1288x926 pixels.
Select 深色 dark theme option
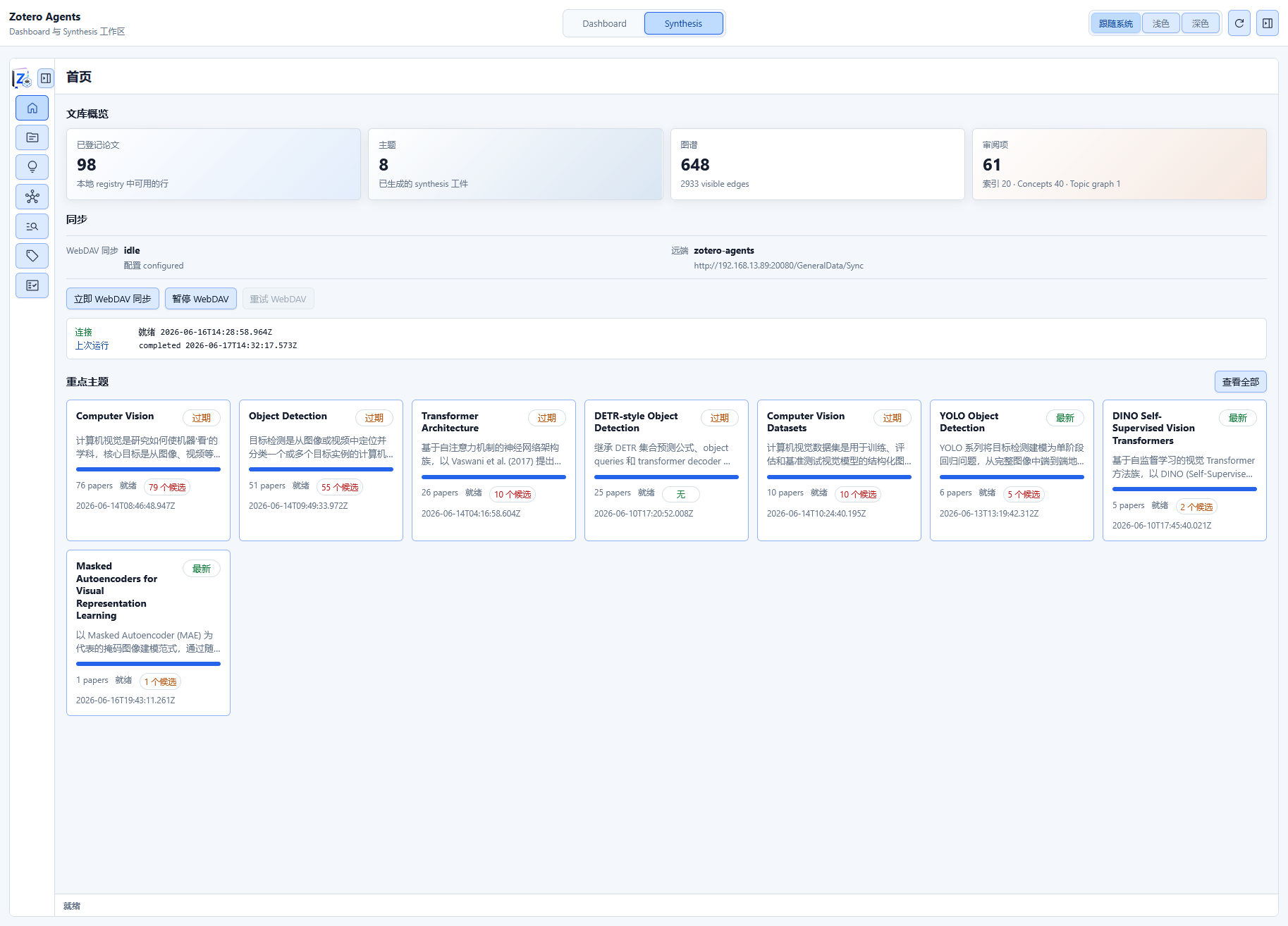coord(1201,23)
